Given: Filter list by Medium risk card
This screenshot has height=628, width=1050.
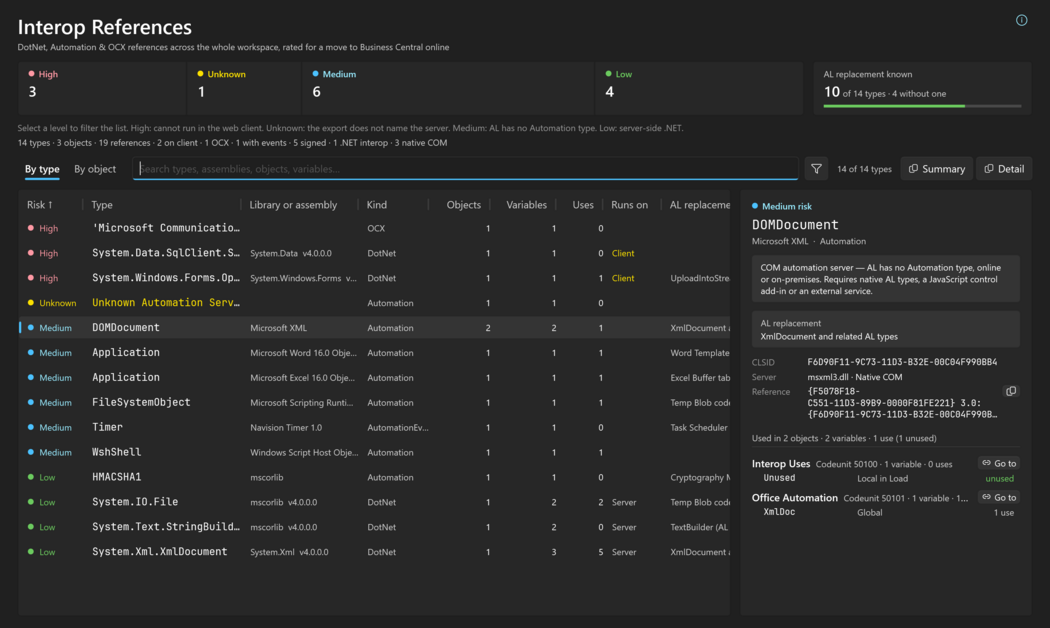Looking at the screenshot, I should tap(447, 88).
